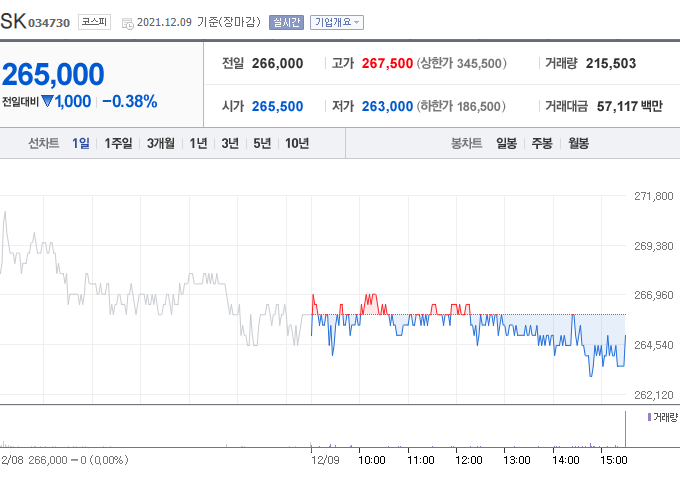Click the 262,120 y-axis label
The width and height of the screenshot is (680, 480).
click(654, 395)
